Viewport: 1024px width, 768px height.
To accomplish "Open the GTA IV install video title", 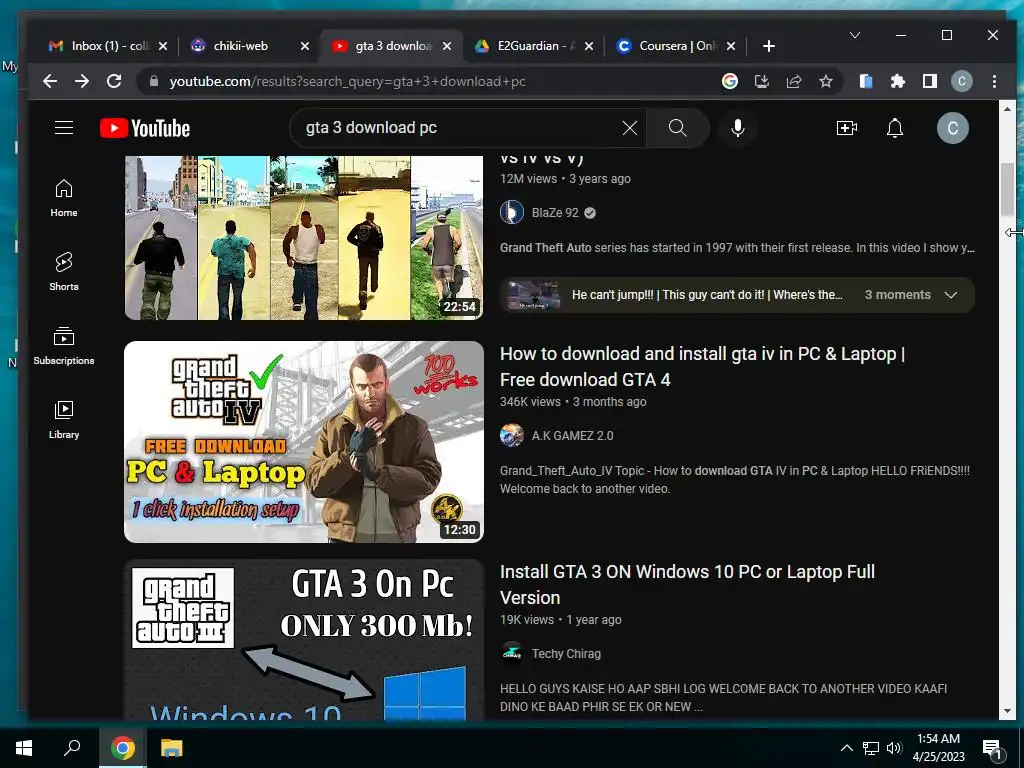I will click(703, 366).
